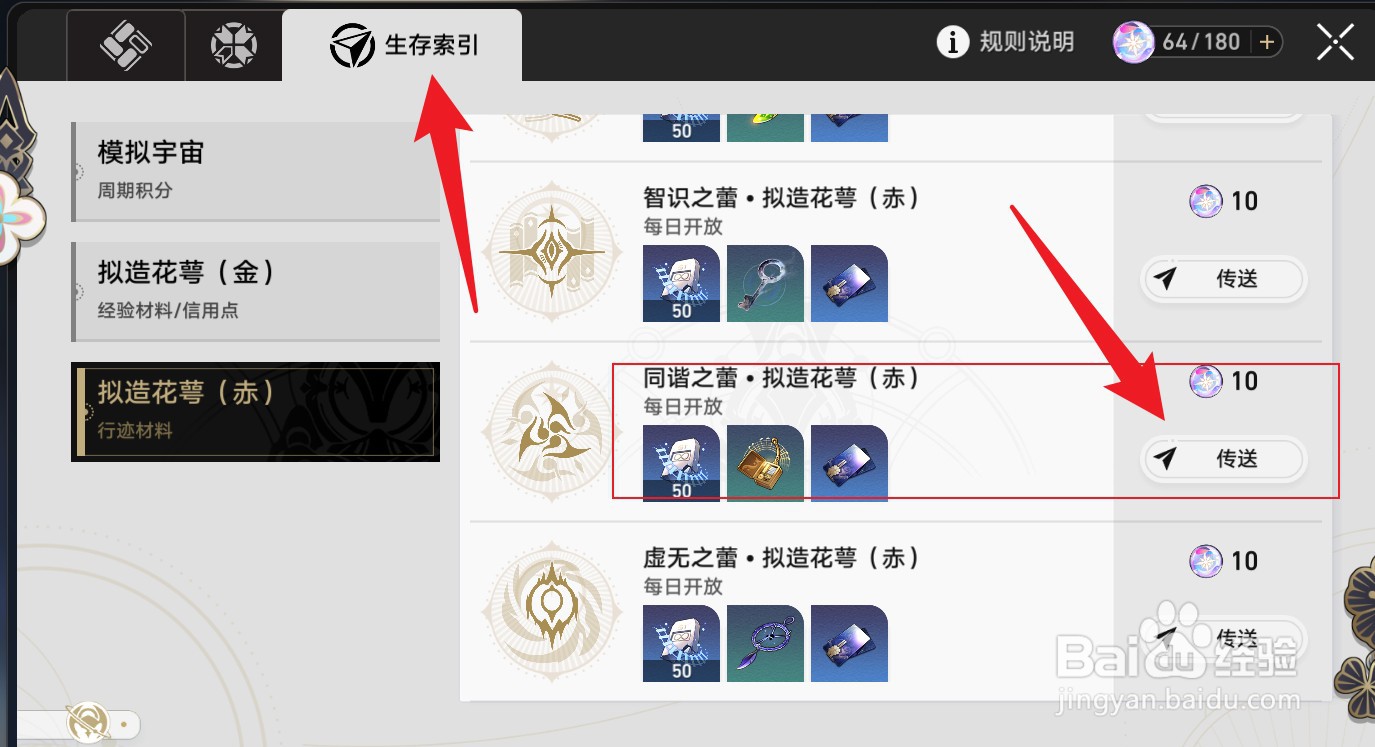Teleport to 智识之蕾 calyx
Image resolution: width=1375 pixels, height=747 pixels.
[x=1223, y=279]
